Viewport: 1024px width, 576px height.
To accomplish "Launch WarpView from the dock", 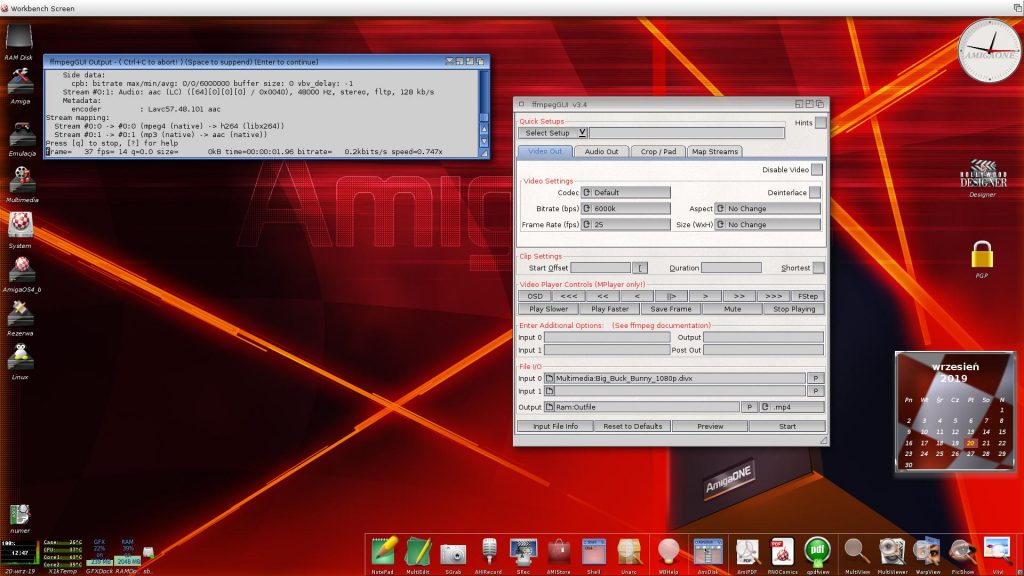I will tap(927, 552).
